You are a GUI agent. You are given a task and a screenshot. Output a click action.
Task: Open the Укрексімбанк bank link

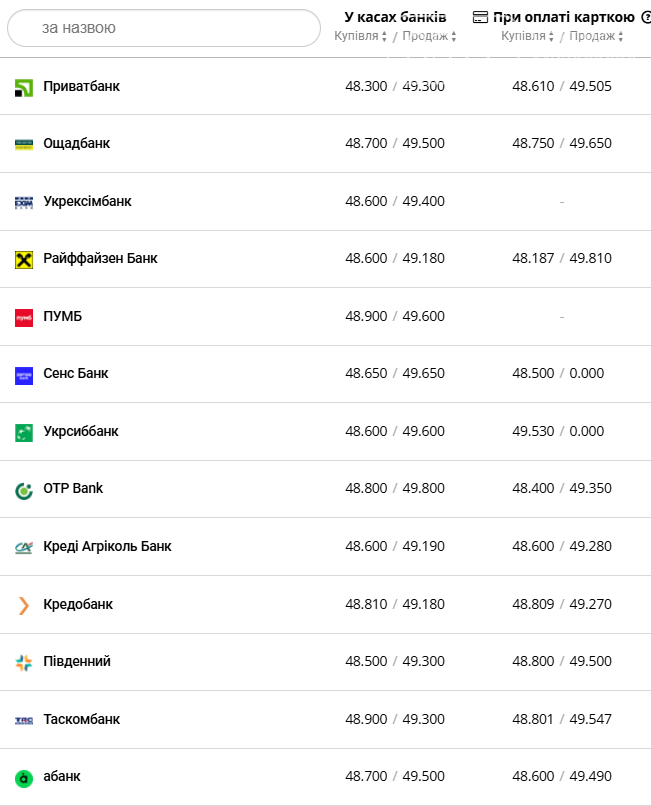[87, 201]
